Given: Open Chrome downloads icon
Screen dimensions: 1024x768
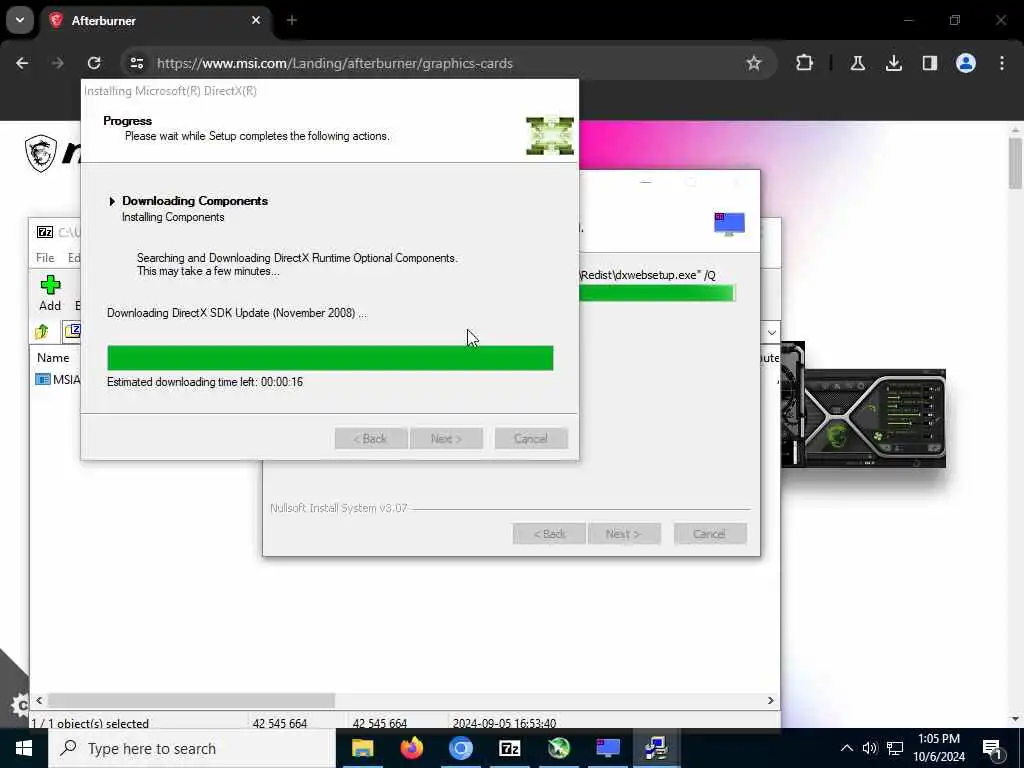Looking at the screenshot, I should pos(893,63).
